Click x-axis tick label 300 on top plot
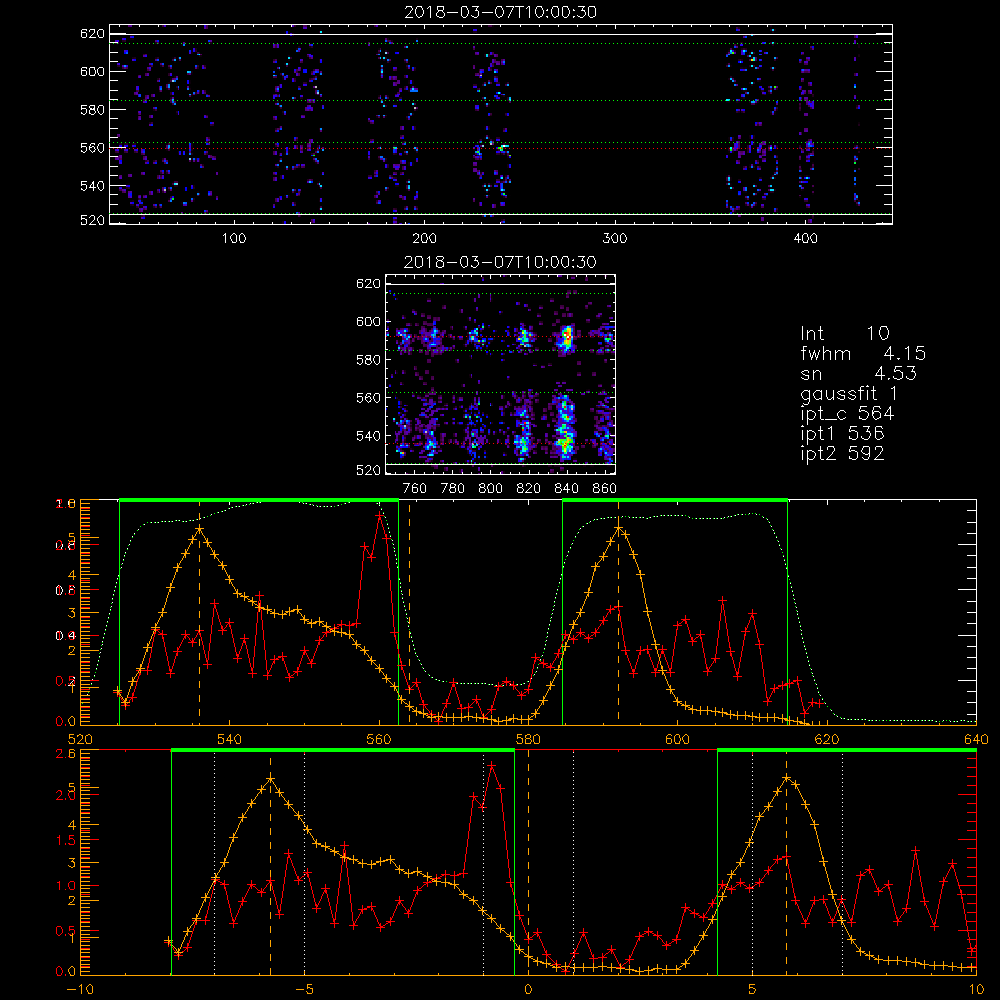This screenshot has height=1000, width=1000. 615,239
